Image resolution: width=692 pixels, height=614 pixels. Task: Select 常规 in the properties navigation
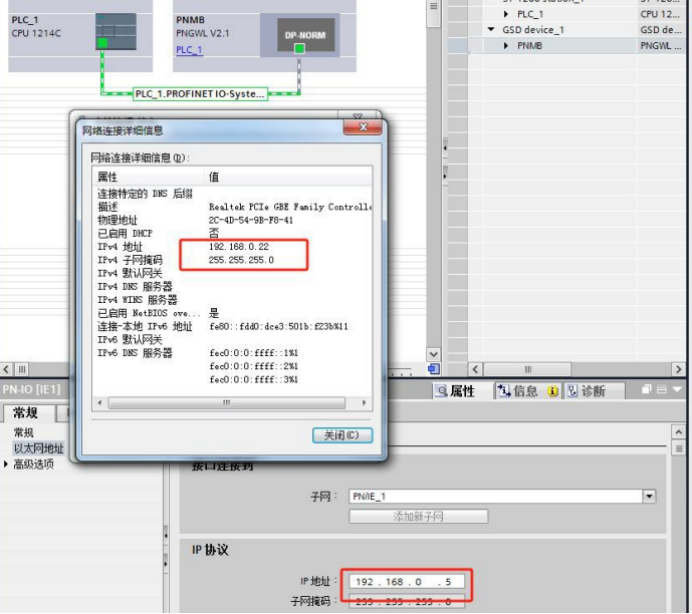click(x=23, y=432)
